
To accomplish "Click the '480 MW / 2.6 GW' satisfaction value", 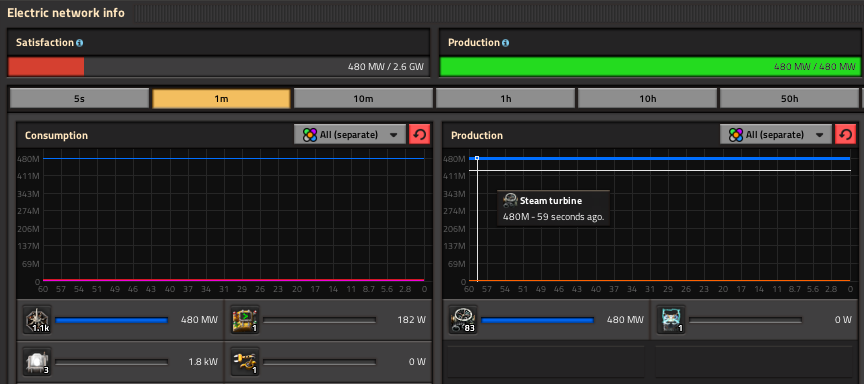I will (x=386, y=67).
